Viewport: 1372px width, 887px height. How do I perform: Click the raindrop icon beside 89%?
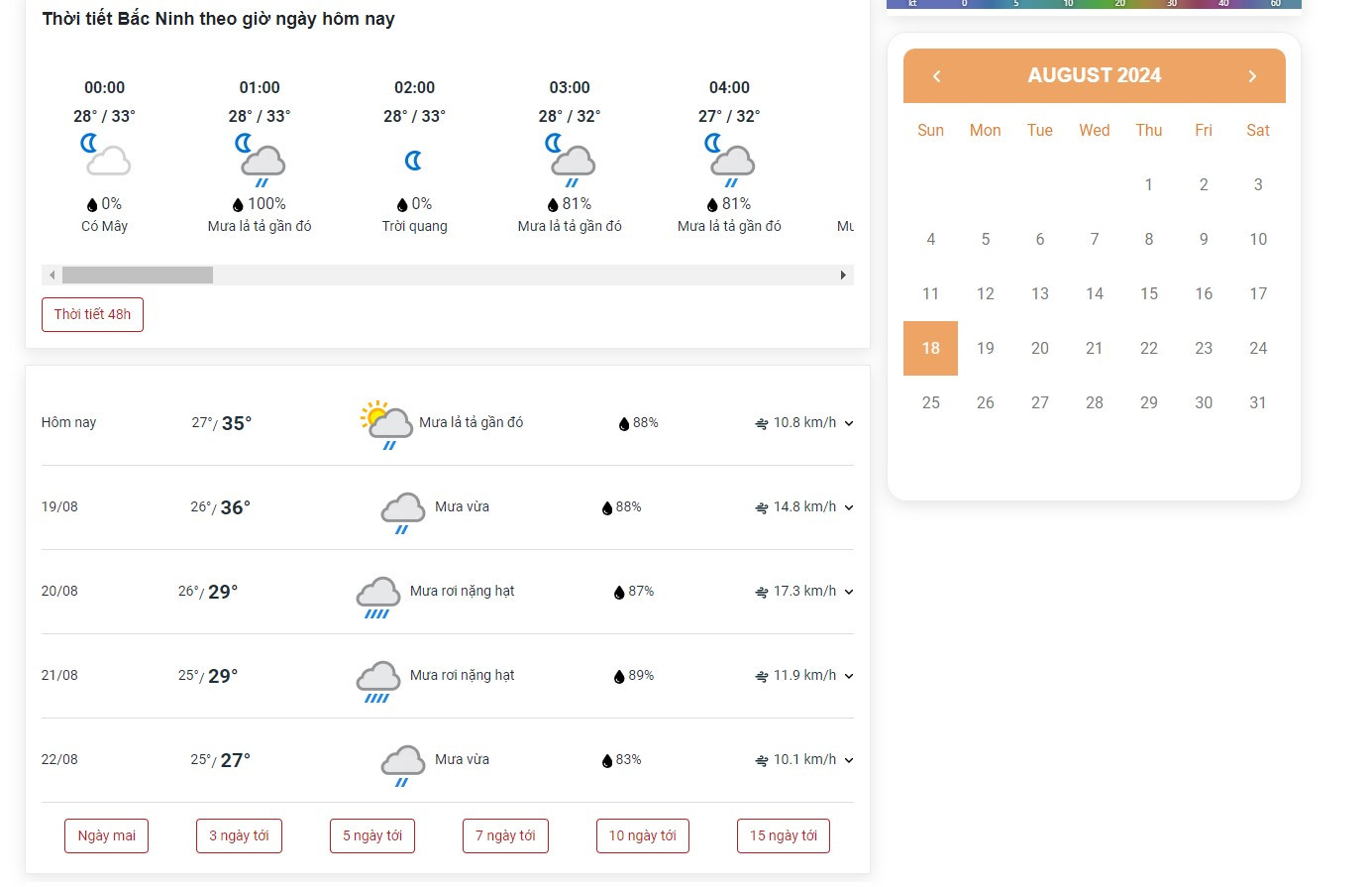[619, 677]
